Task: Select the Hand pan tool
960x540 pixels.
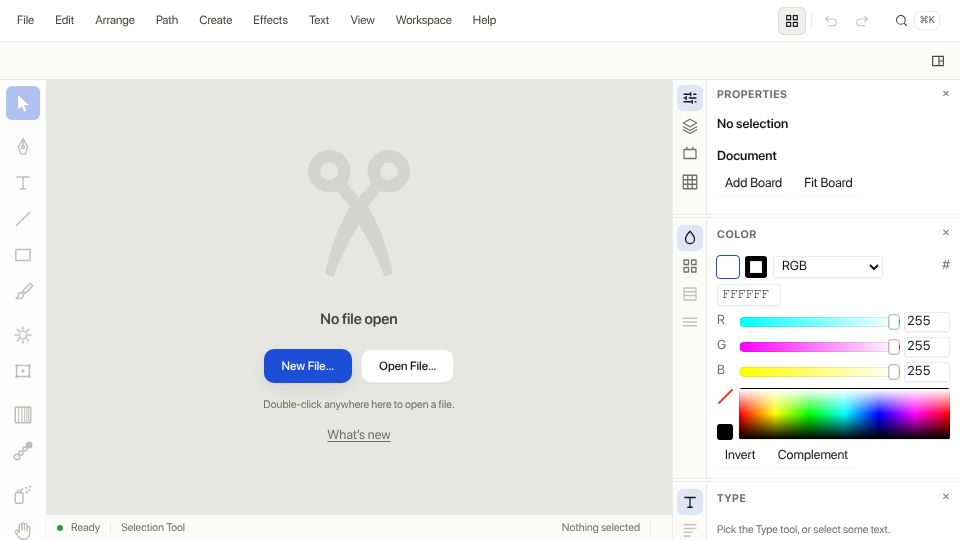Action: coord(23,530)
